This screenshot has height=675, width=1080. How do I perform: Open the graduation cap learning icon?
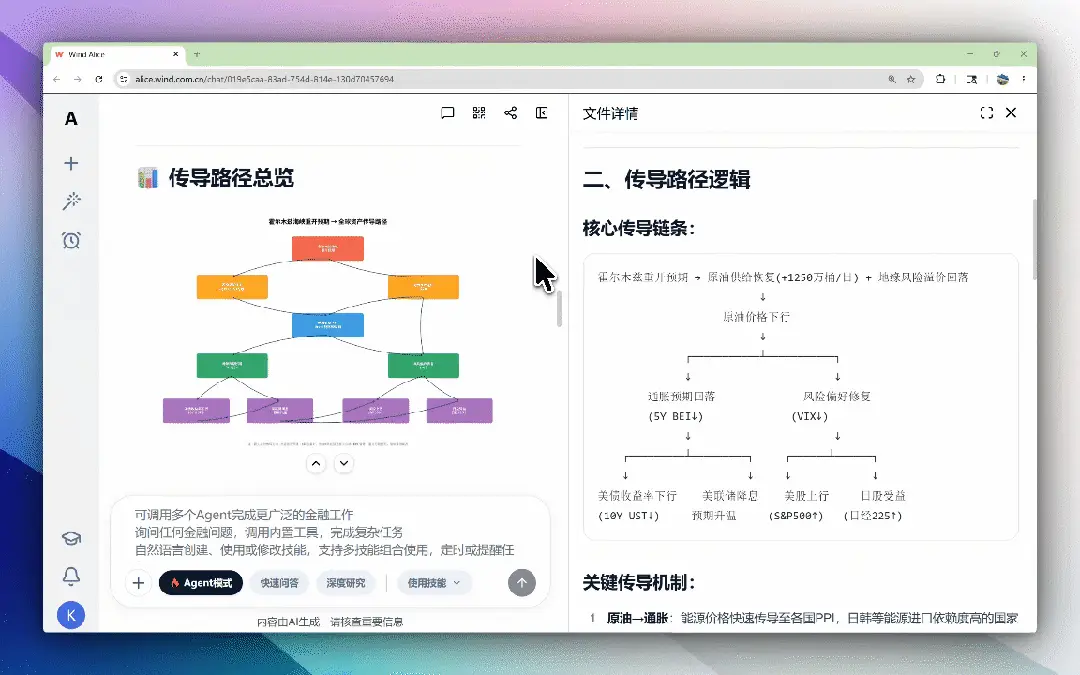click(x=71, y=538)
